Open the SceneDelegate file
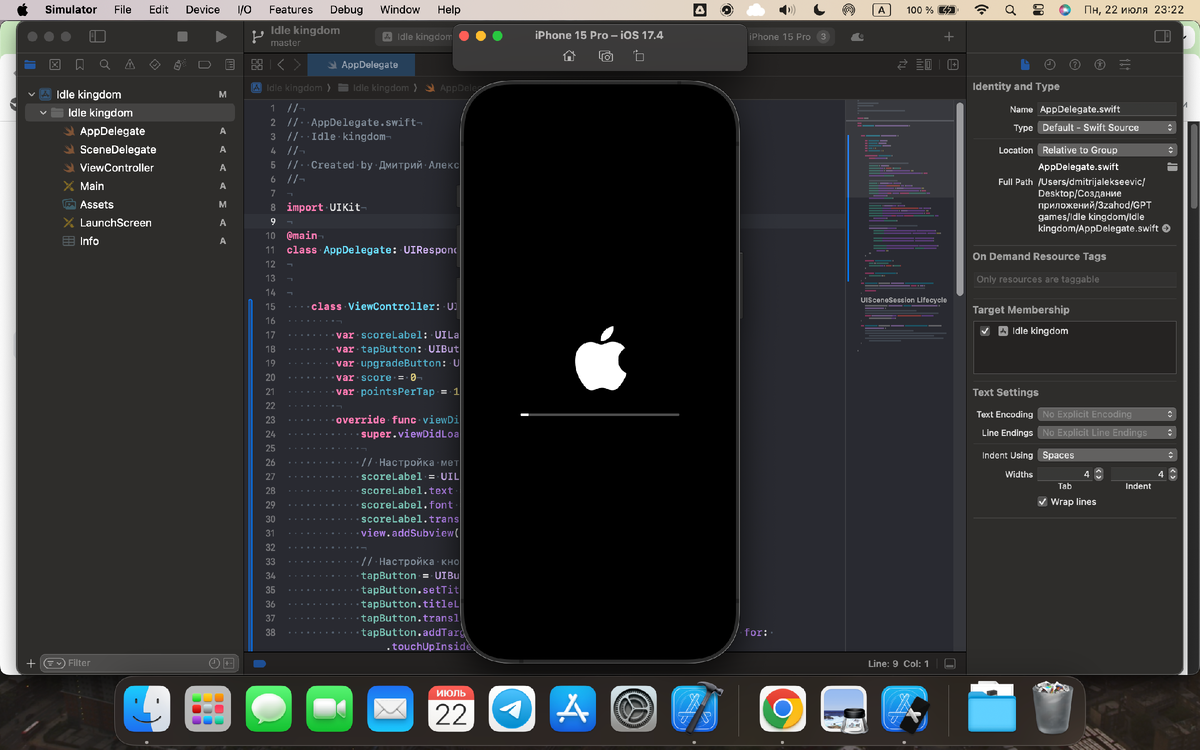Image resolution: width=1200 pixels, height=750 pixels. (118, 150)
